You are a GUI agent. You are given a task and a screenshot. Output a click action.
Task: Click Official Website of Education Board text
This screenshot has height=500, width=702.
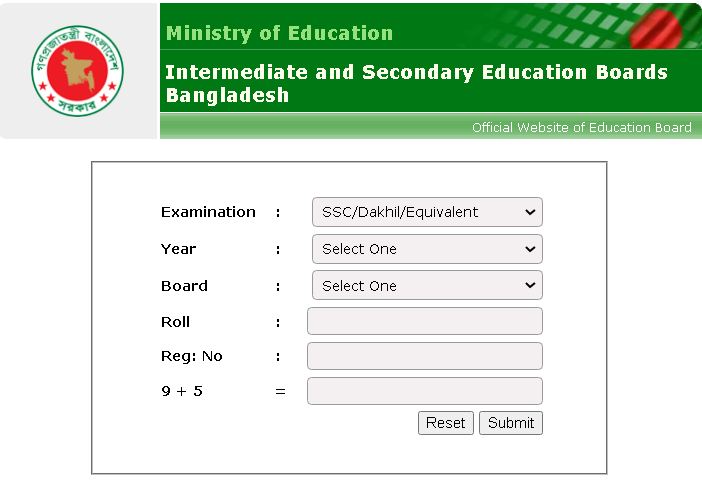coord(581,127)
